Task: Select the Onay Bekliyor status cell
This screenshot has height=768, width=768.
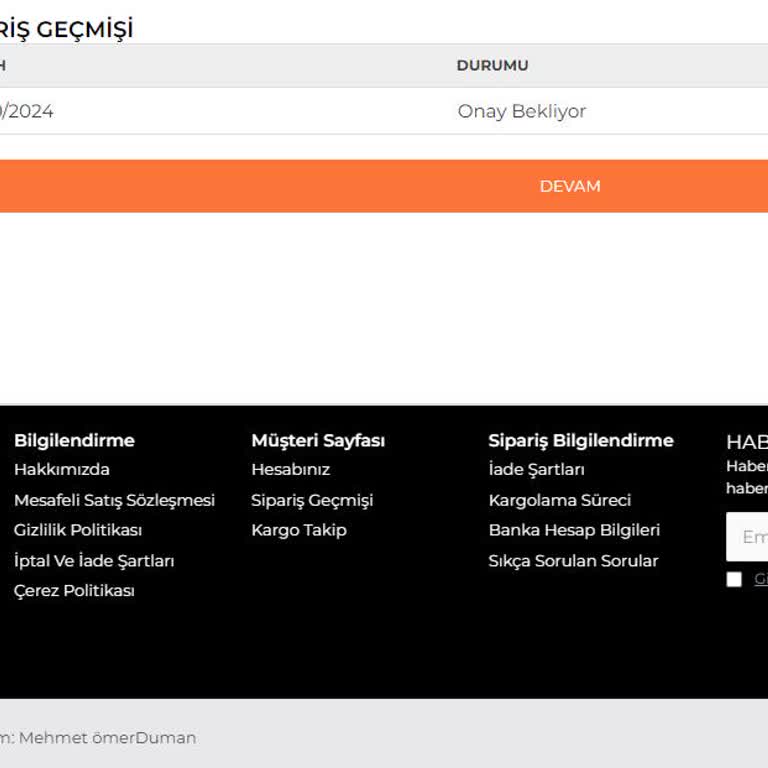Action: (x=521, y=111)
